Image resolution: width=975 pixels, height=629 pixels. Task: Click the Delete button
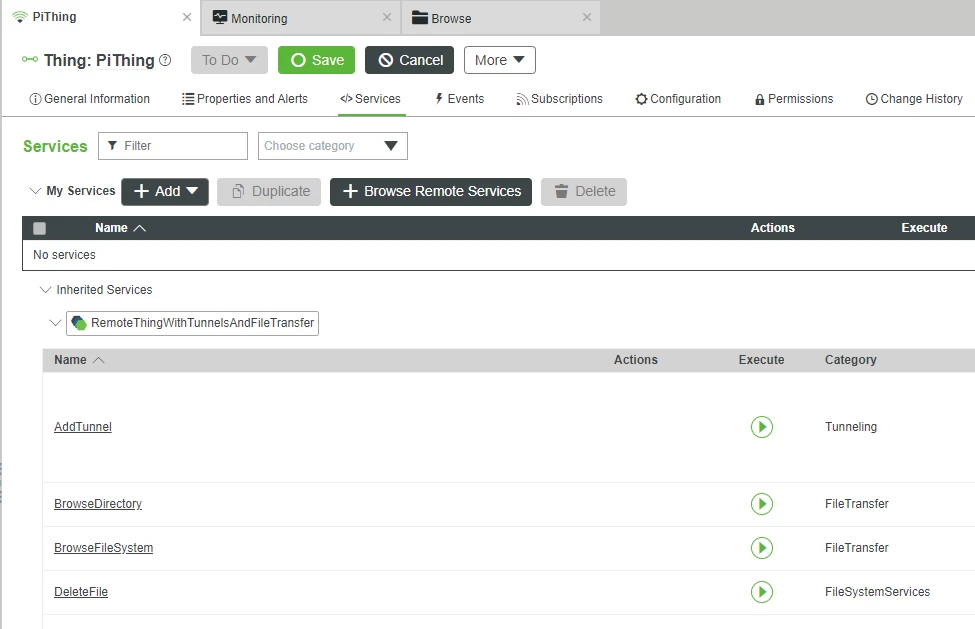click(584, 191)
